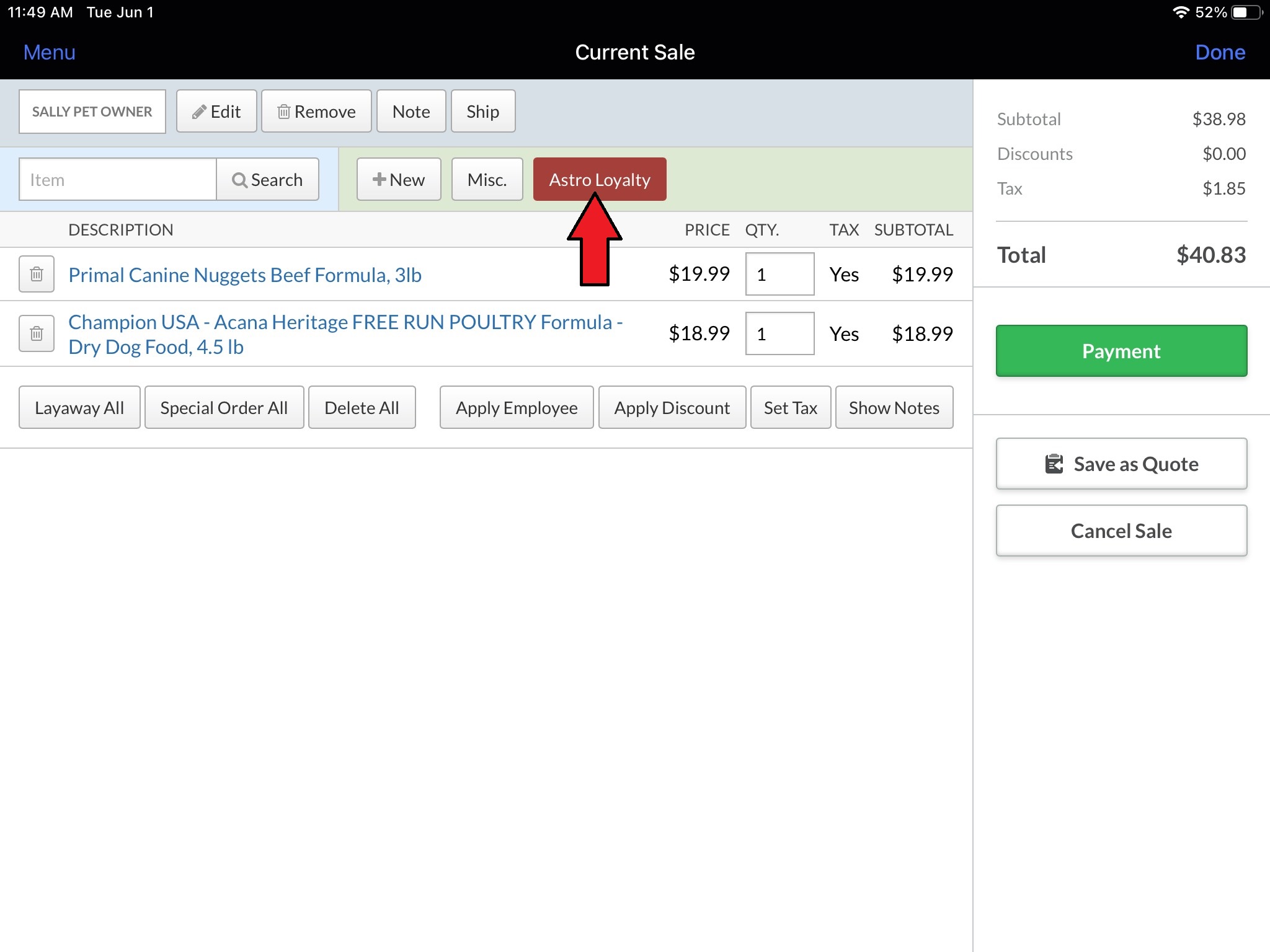1270x952 pixels.
Task: Save sale using Save as Quote
Action: 1121,464
